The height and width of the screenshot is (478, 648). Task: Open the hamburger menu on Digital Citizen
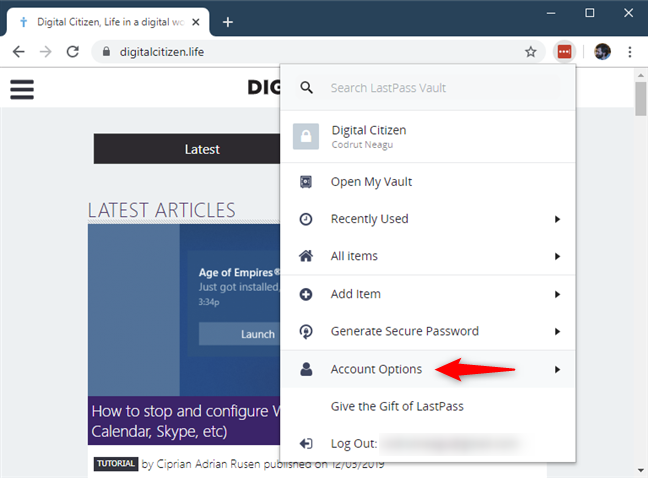coord(22,89)
